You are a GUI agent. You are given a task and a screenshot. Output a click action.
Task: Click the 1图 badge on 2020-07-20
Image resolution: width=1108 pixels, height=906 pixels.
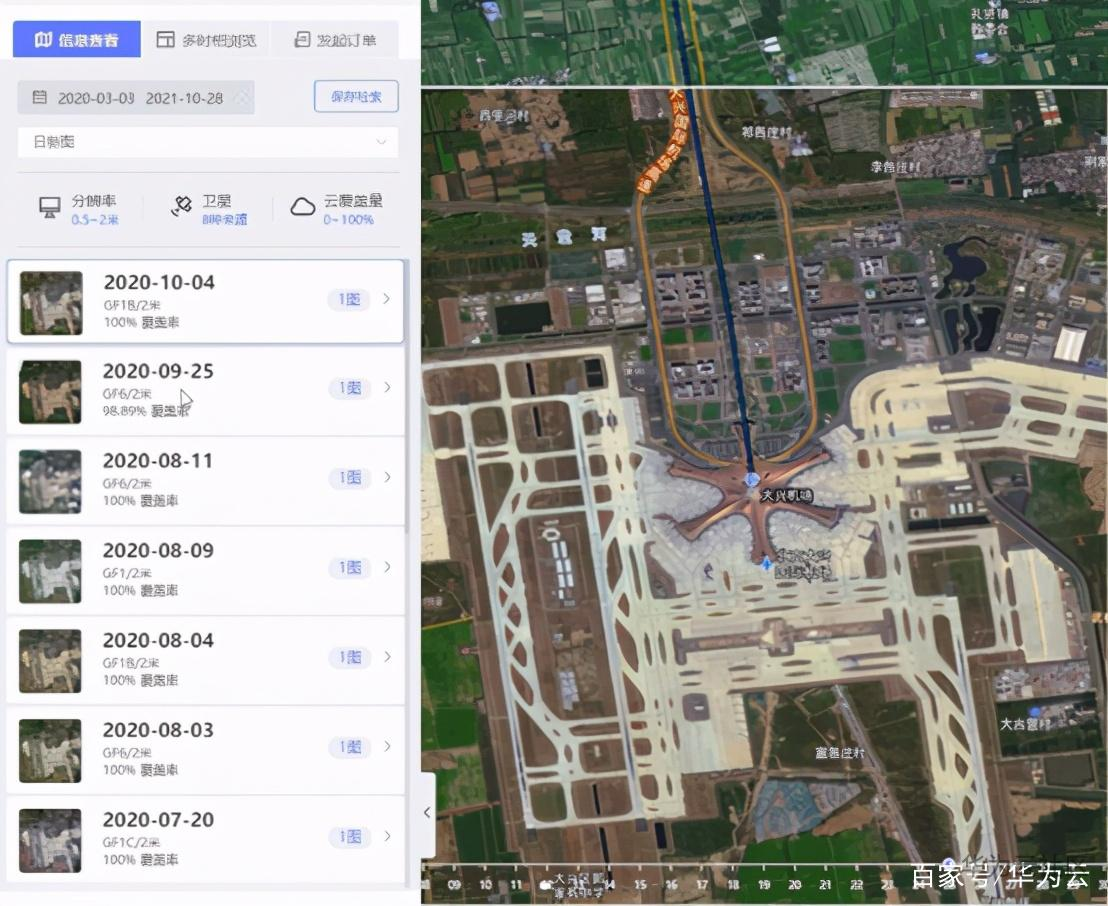coord(350,837)
